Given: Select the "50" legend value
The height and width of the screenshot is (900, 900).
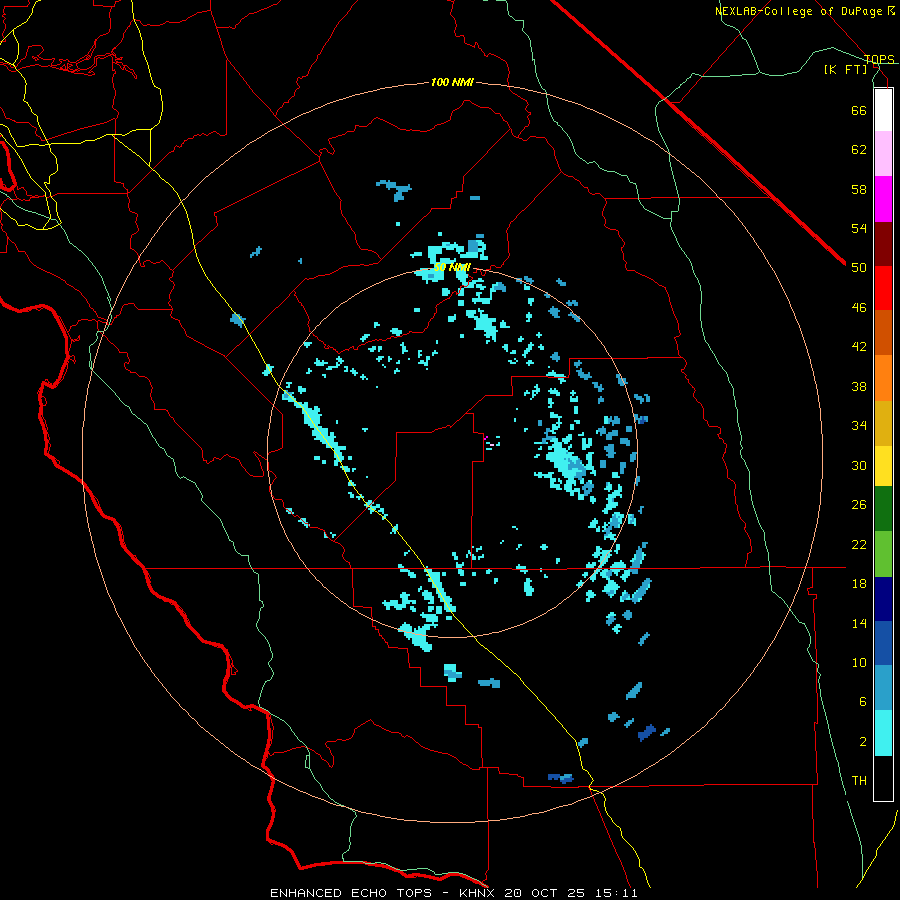Looking at the screenshot, I should (x=859, y=268).
